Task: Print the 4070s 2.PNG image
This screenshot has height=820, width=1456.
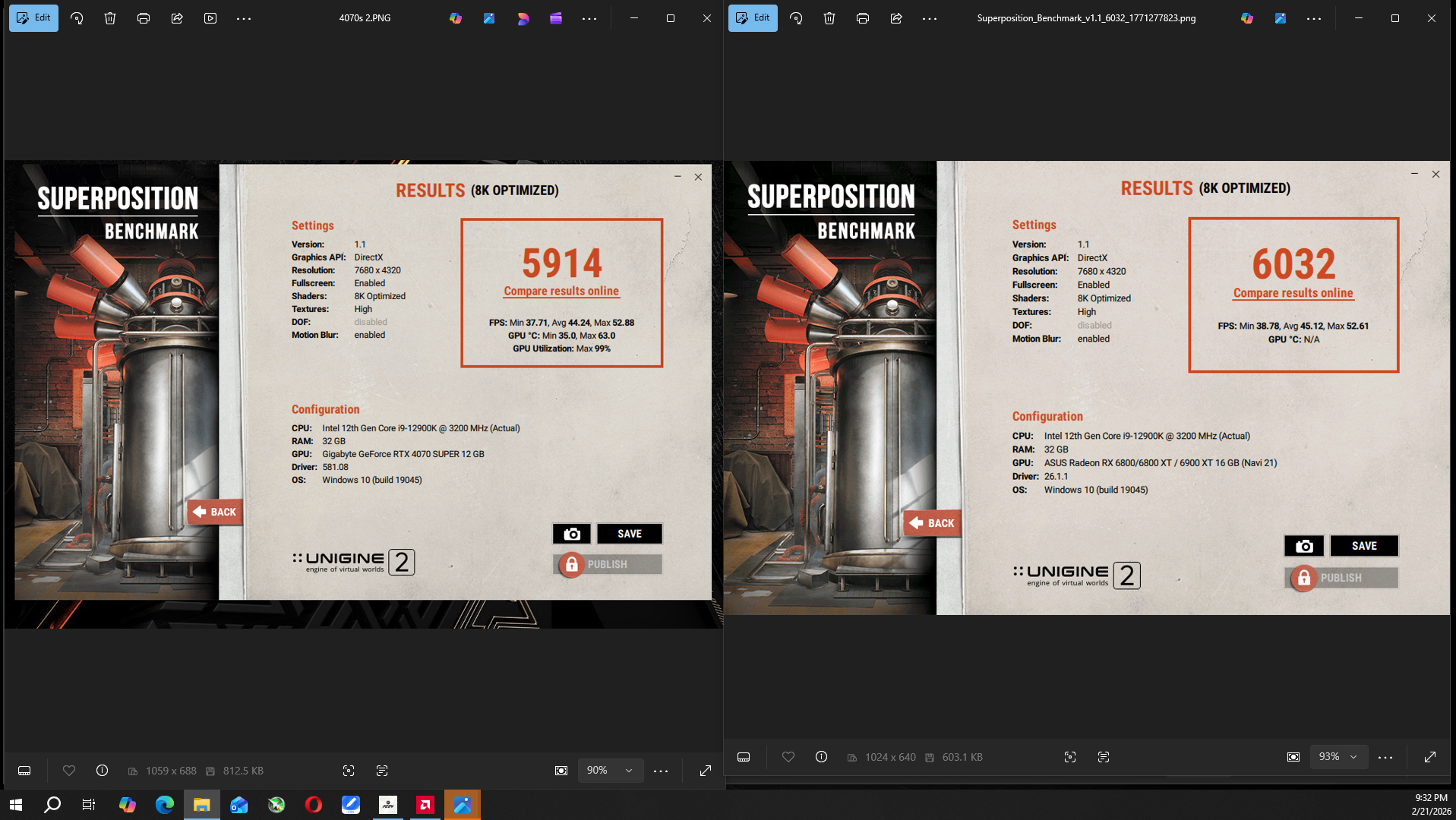Action: pyautogui.click(x=144, y=18)
